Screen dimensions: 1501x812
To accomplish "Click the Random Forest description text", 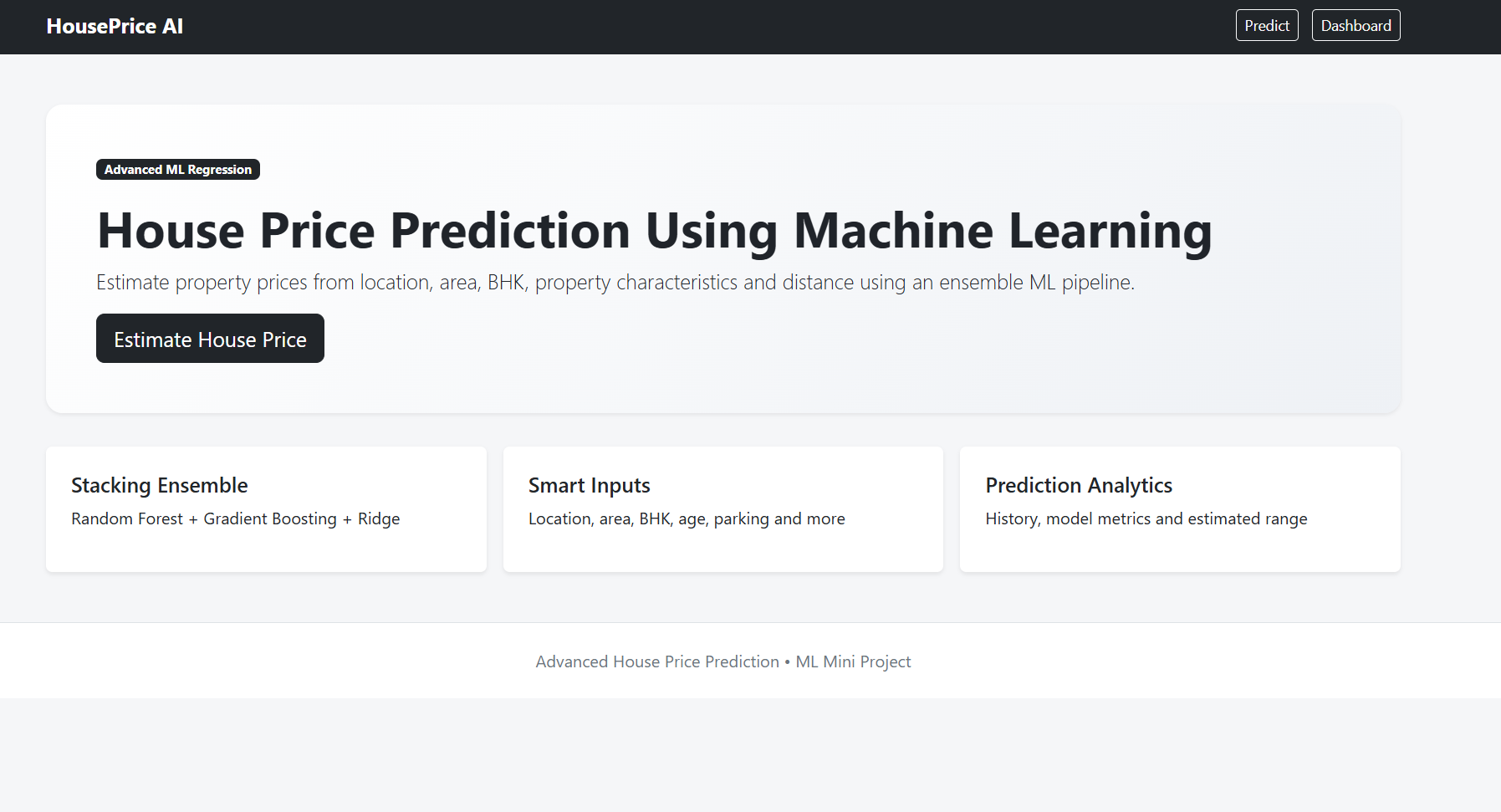I will tap(236, 518).
